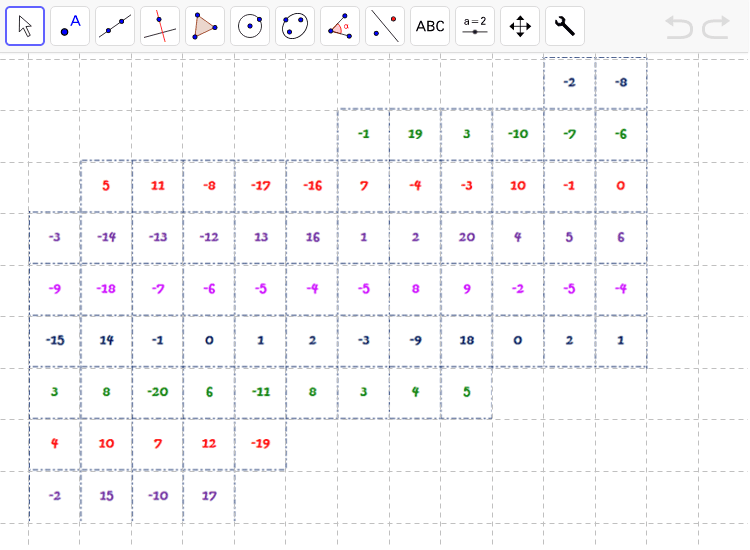Viewport: 750px width, 550px height.
Task: Open the wrench settings menu
Action: coord(565,26)
